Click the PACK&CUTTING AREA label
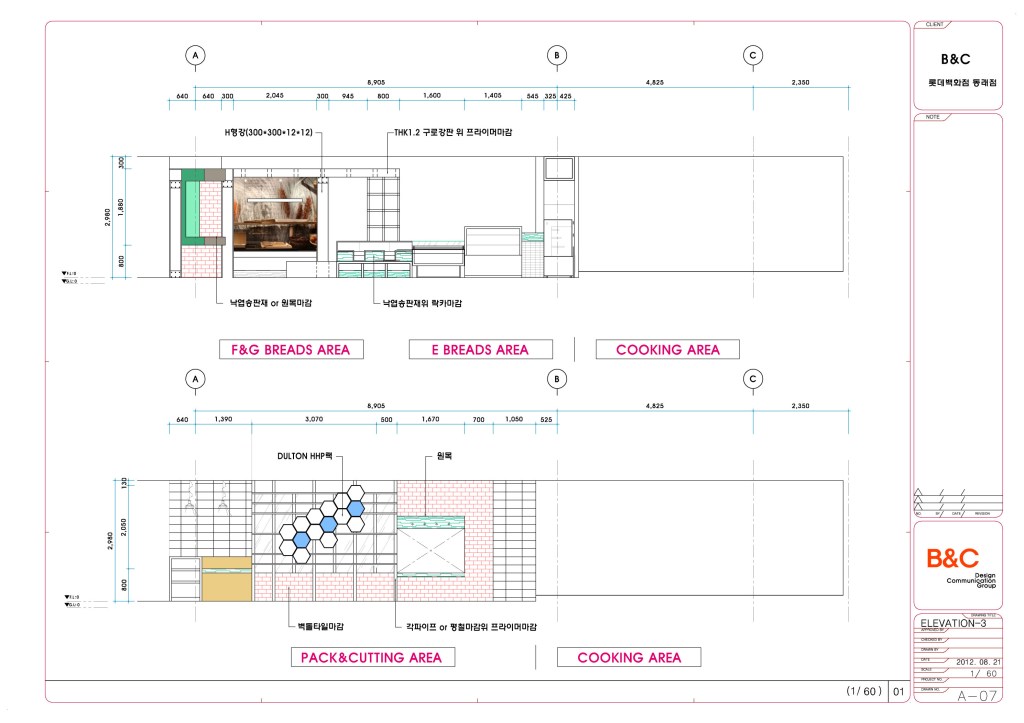This screenshot has width=1024, height=723. tap(371, 657)
